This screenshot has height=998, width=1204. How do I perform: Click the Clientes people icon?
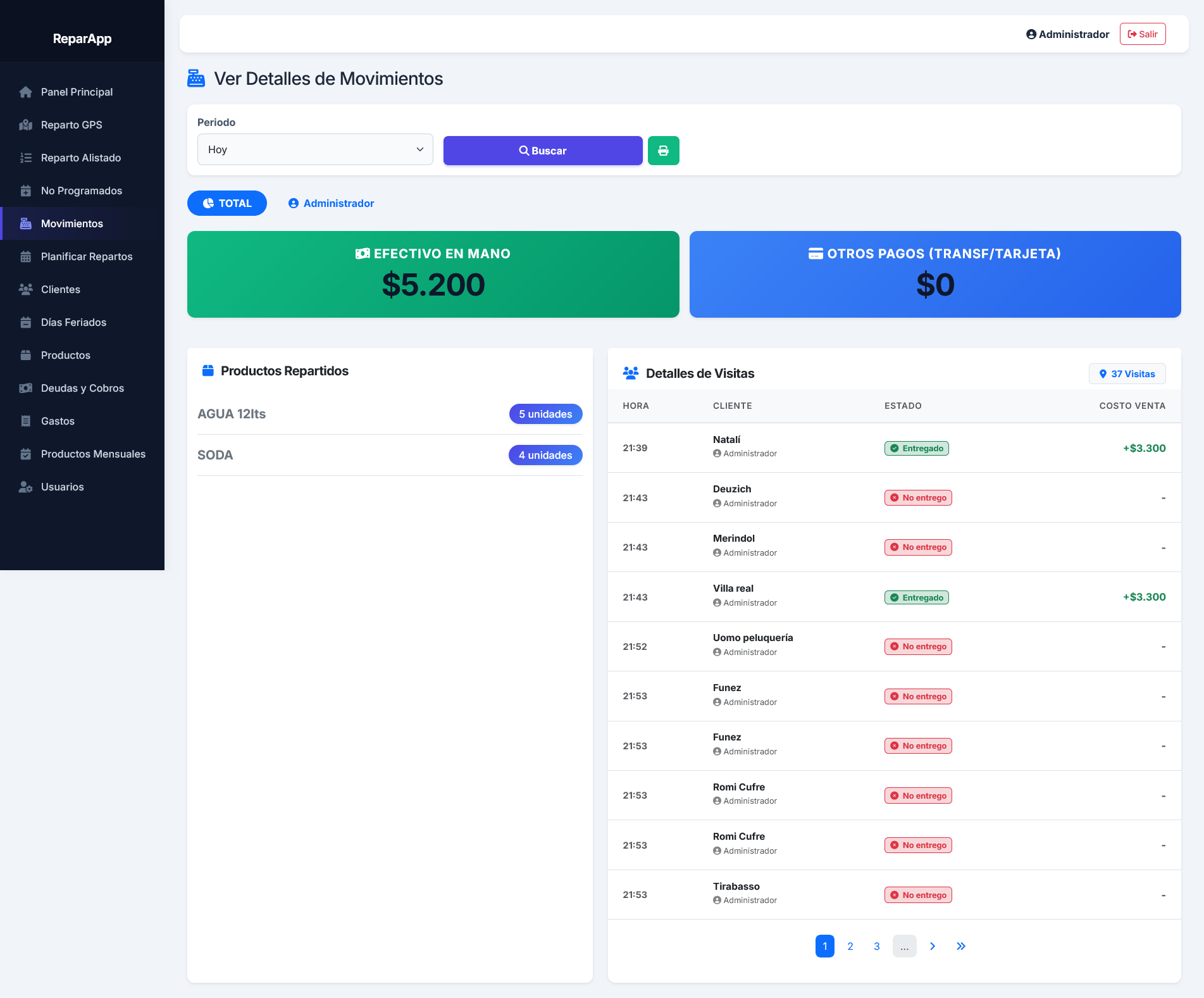point(25,289)
